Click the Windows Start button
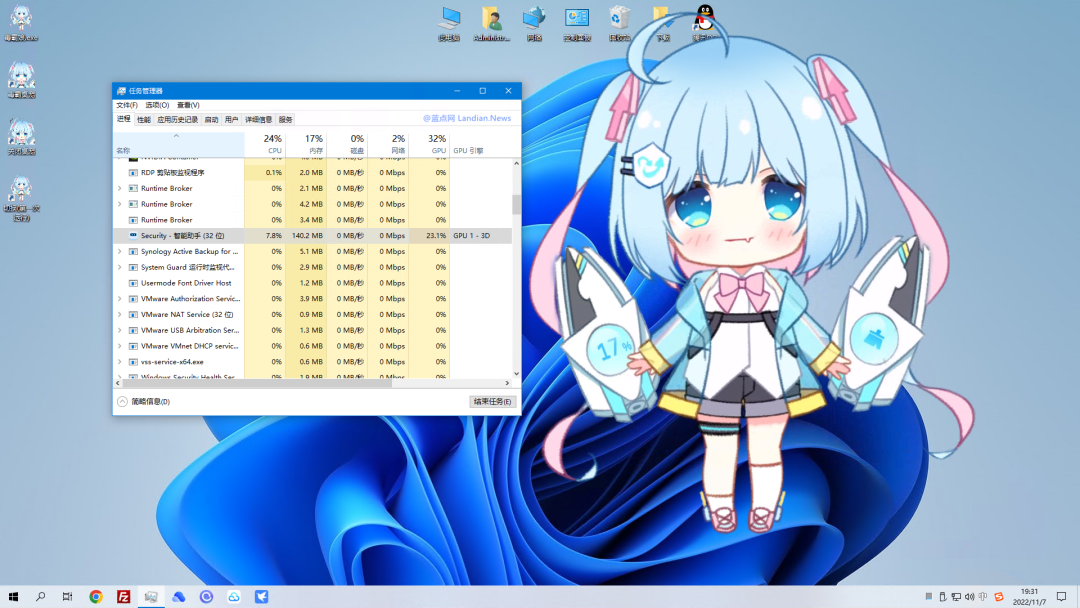Screen dimensions: 1080x608 pyautogui.click(x=13, y=597)
